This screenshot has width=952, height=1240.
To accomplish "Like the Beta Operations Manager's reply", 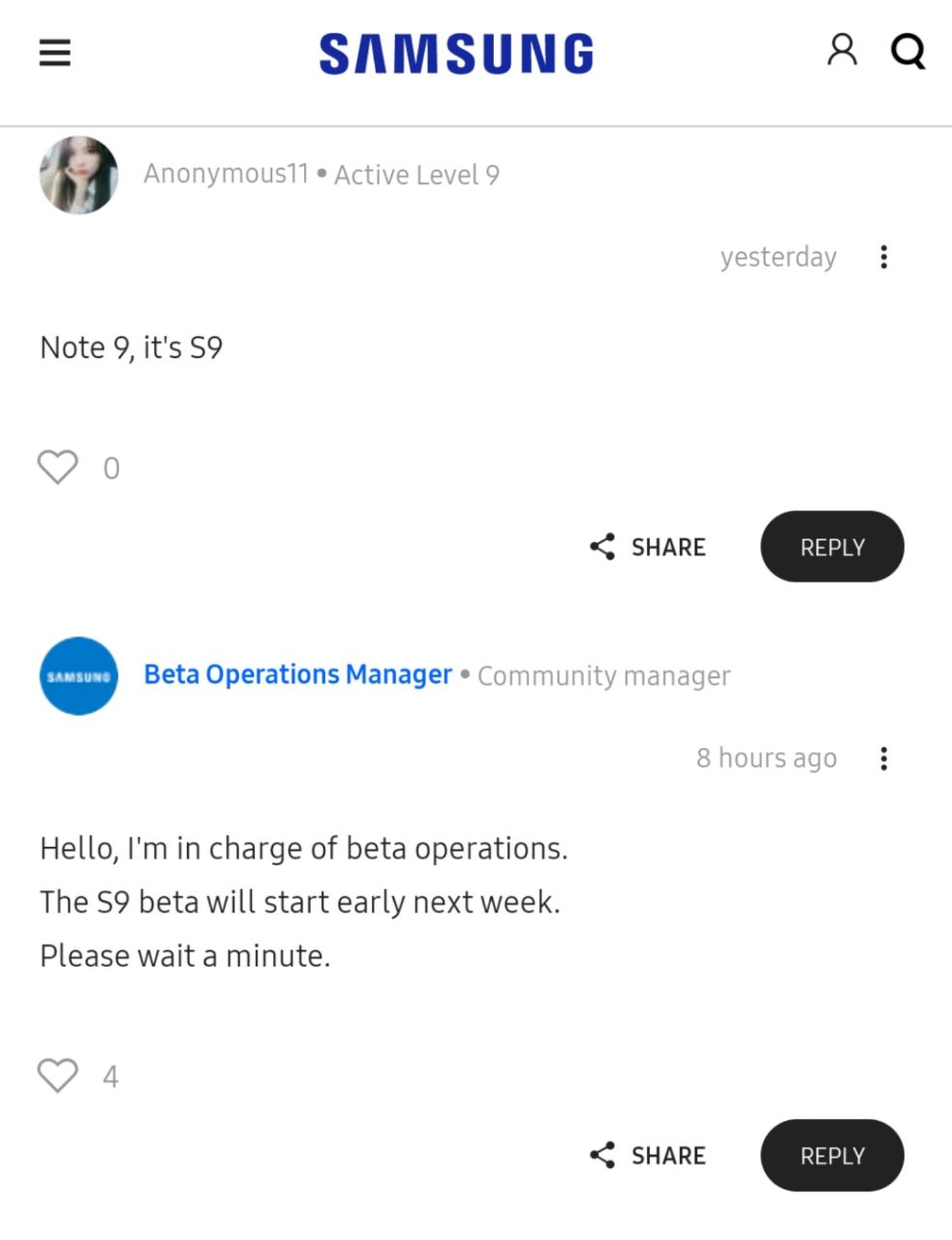I will click(x=58, y=1075).
